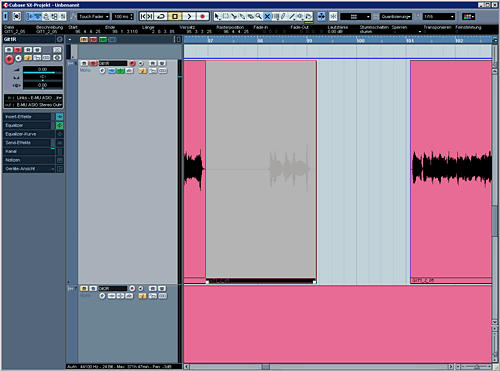Select the arrow object selection tool

[x=218, y=16]
